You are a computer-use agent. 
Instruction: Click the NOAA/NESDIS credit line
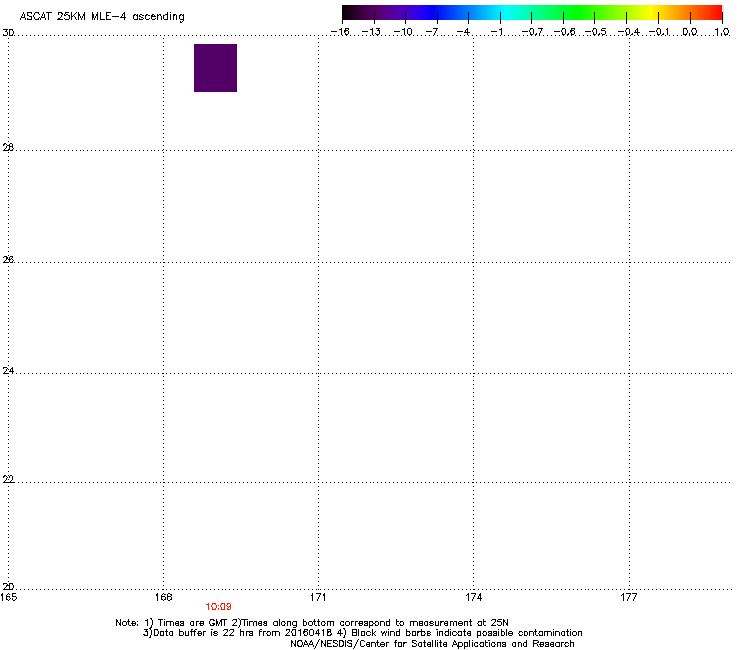[432, 644]
